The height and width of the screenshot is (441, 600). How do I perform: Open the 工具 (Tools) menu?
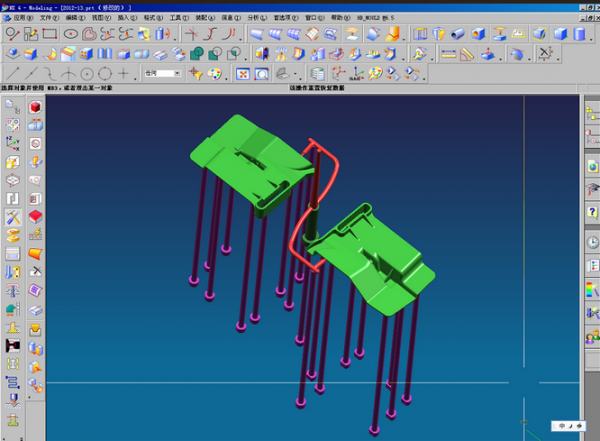179,18
